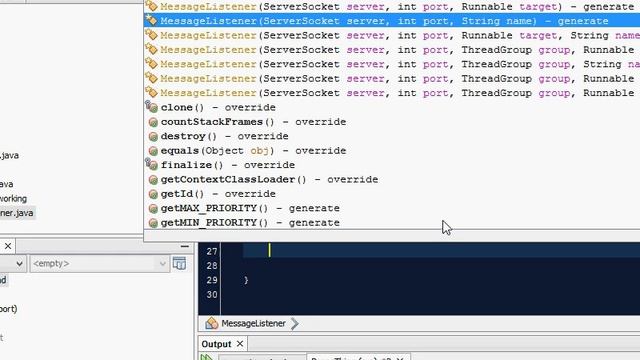Click the navigator panel icon next to <empty> dropdown
Screen dimensions: 640x360
pos(179,264)
